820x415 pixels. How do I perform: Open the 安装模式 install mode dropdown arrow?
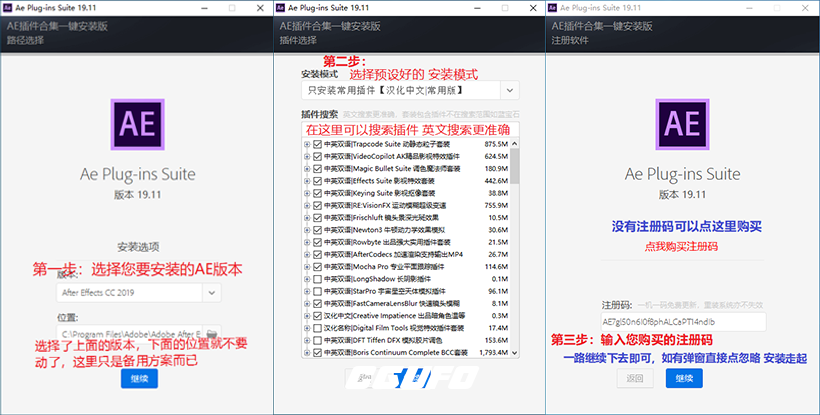click(510, 90)
